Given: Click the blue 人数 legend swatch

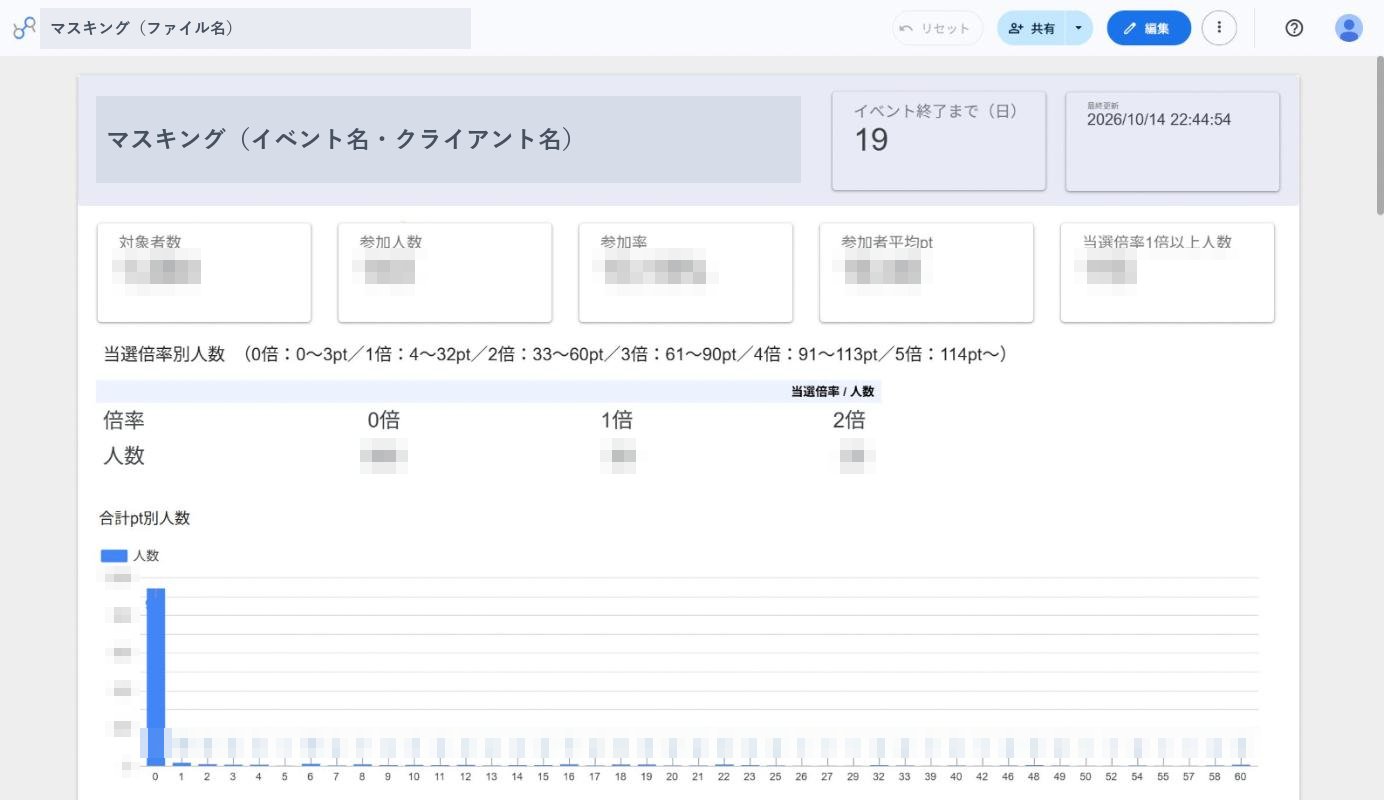Looking at the screenshot, I should (114, 556).
